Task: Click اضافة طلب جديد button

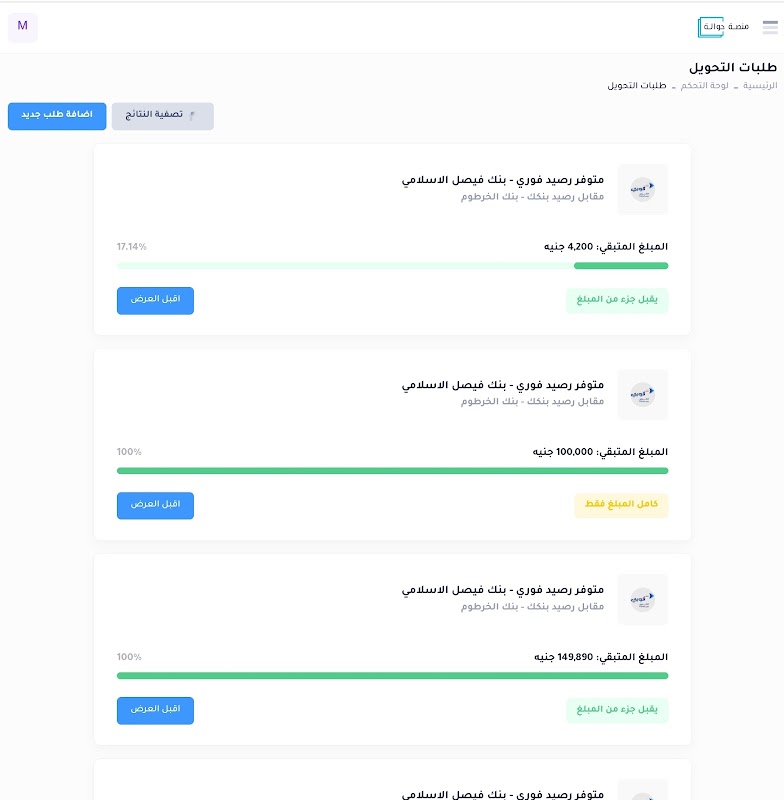Action: pyautogui.click(x=57, y=116)
